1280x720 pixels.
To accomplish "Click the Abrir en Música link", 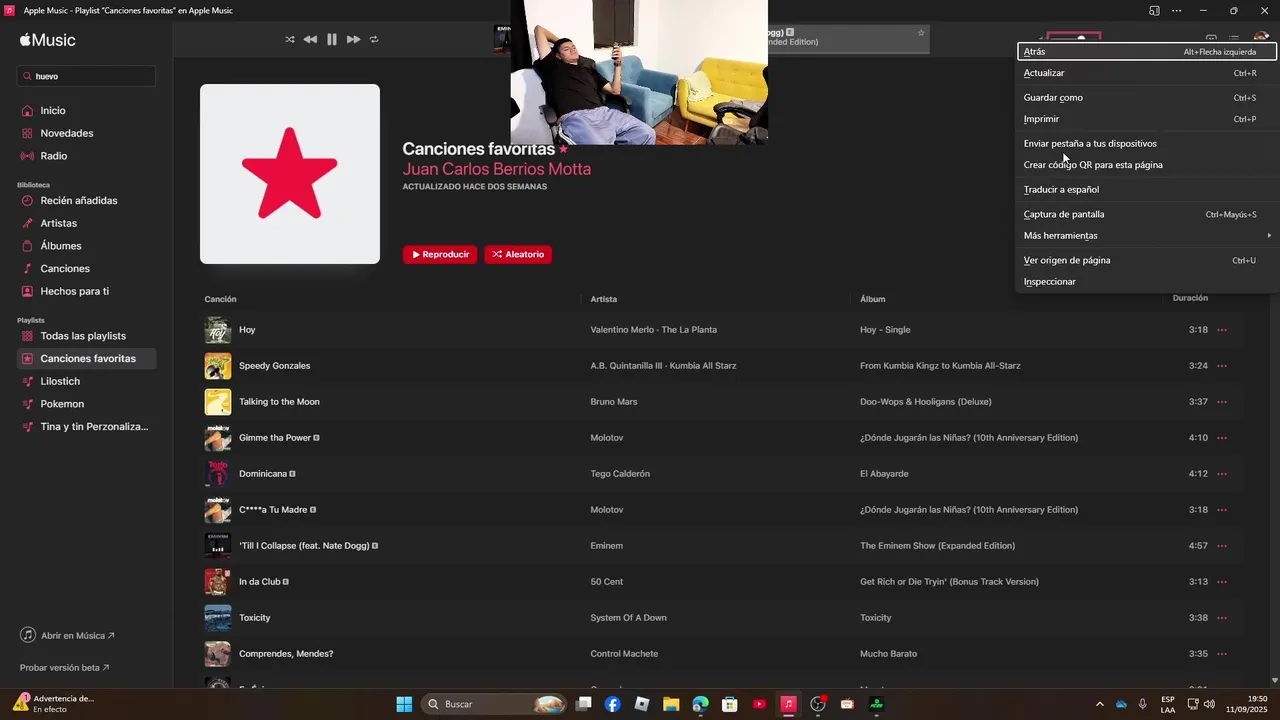I will tap(68, 635).
